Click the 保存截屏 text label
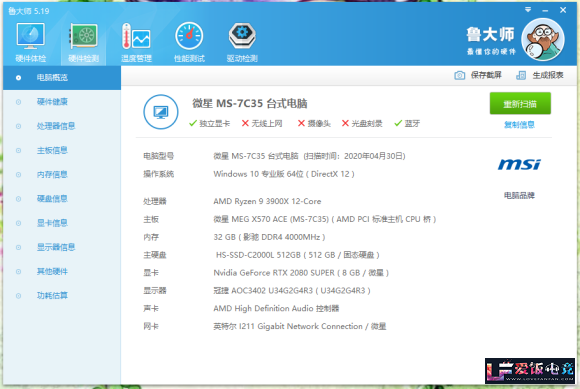The image size is (580, 389). pyautogui.click(x=486, y=75)
